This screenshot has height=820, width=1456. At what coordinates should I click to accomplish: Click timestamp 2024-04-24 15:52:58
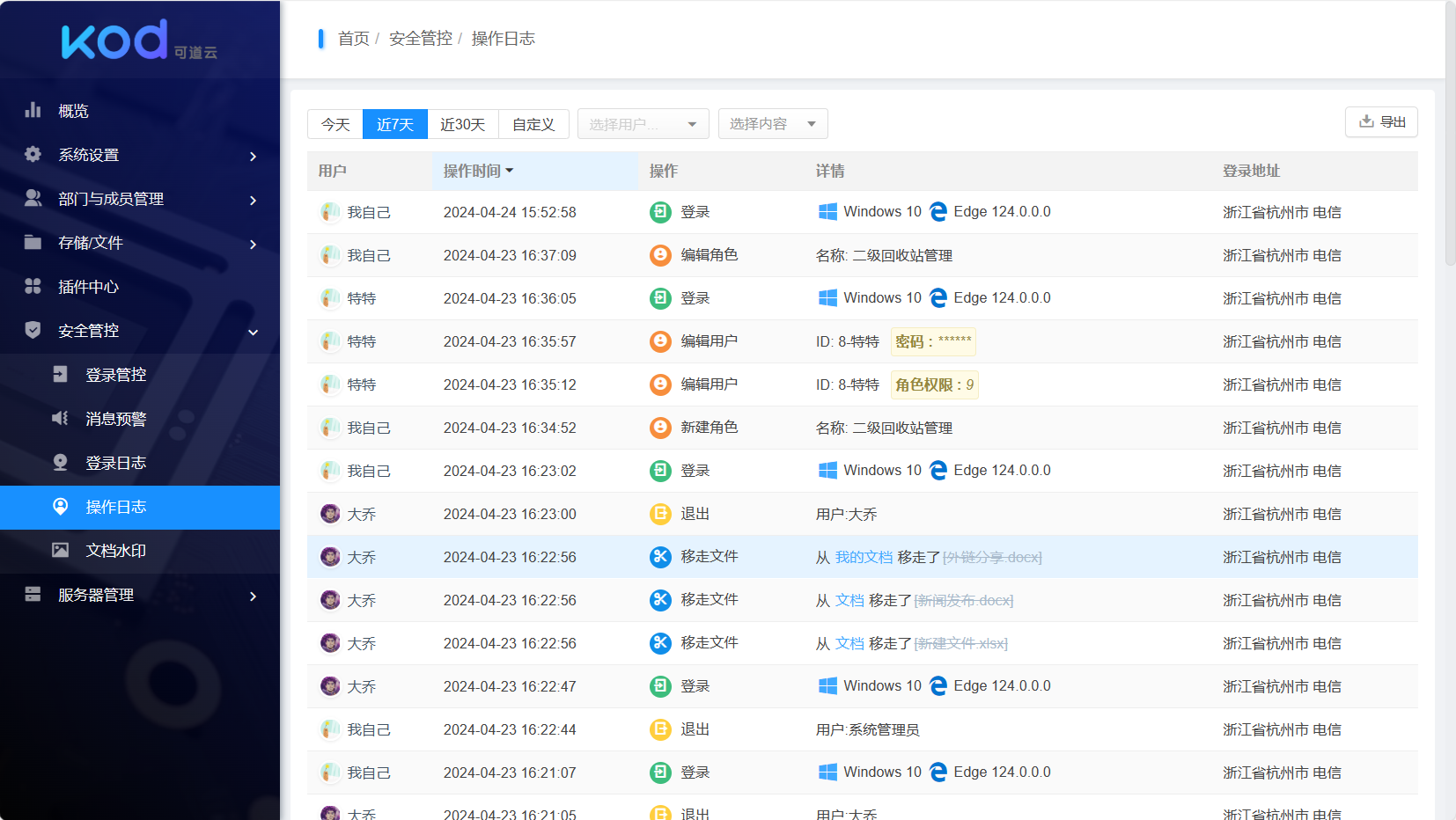(510, 212)
